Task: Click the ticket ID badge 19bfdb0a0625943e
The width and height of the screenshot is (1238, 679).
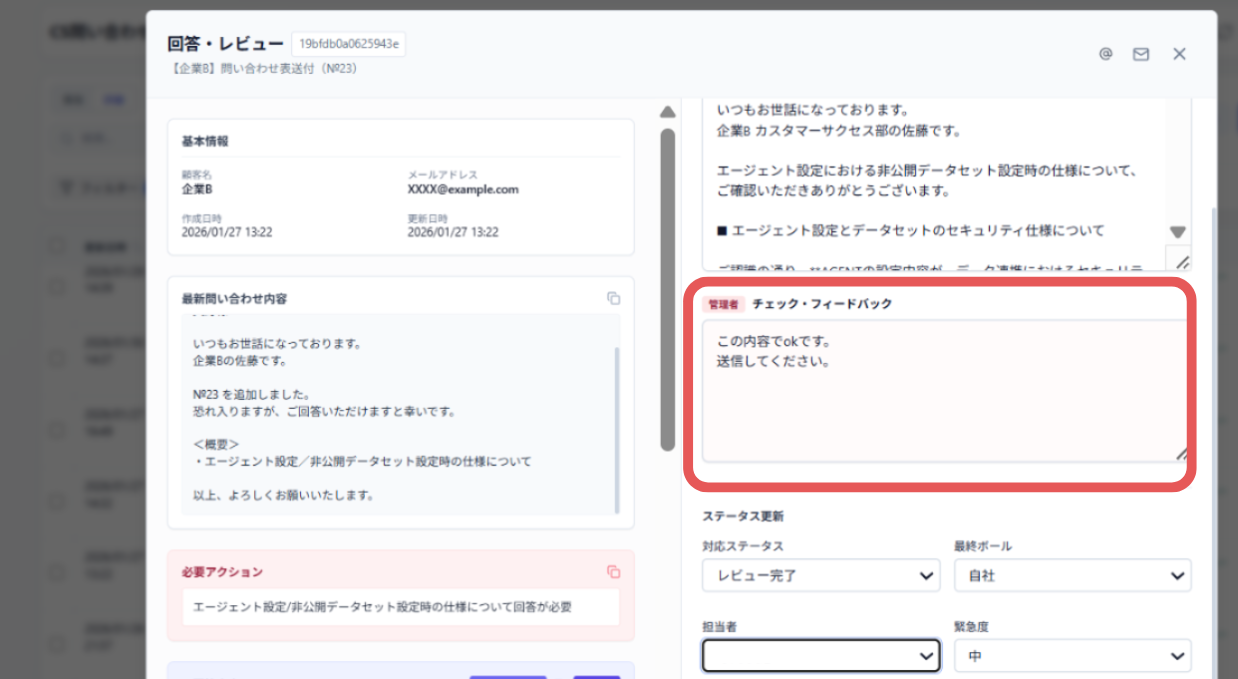Action: 349,45
